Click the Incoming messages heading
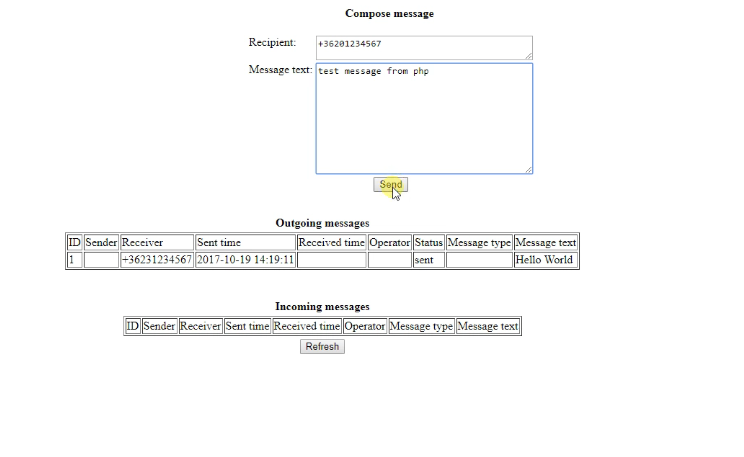The height and width of the screenshot is (457, 744). tap(322, 307)
